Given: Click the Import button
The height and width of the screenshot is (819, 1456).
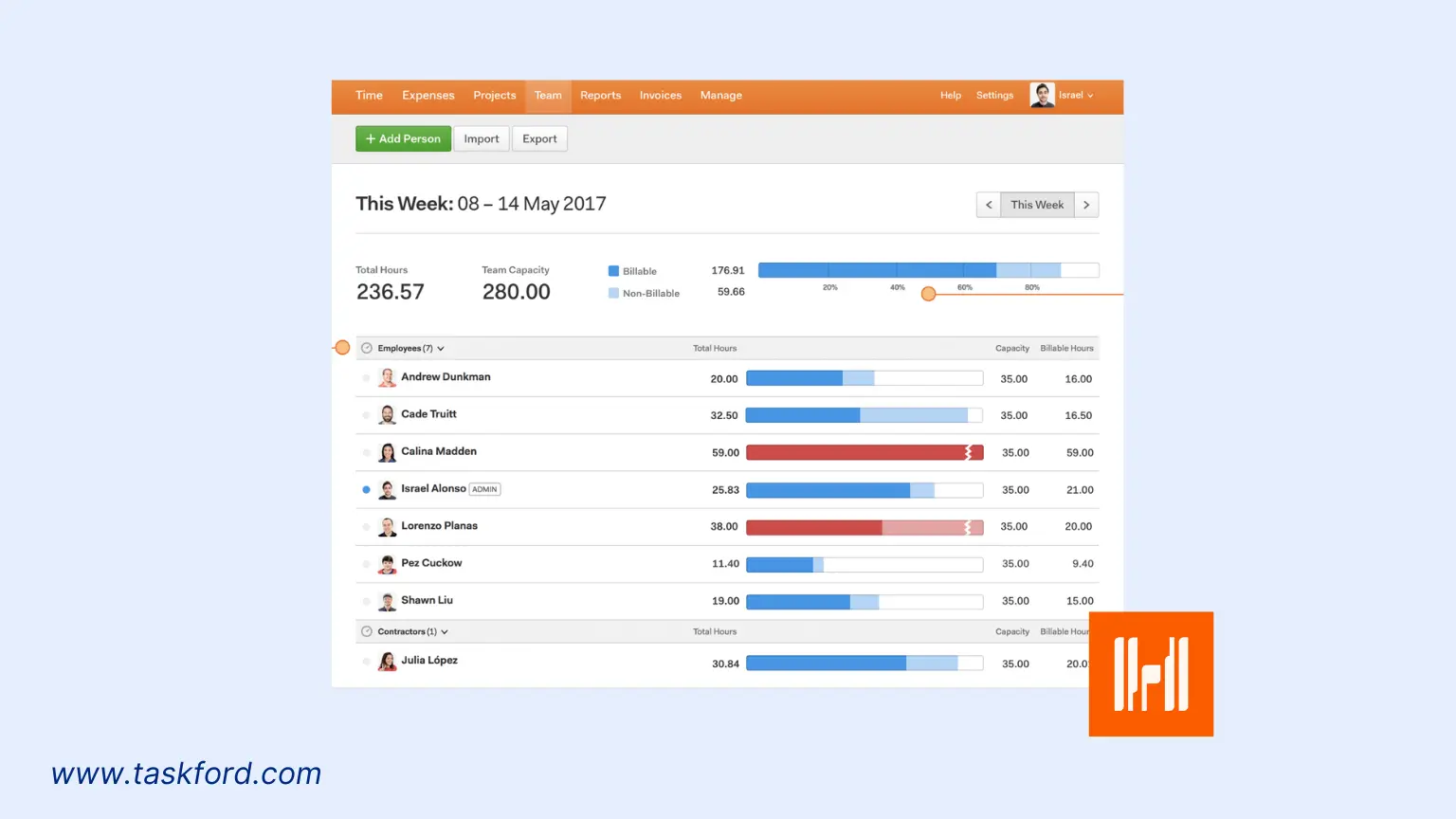Looking at the screenshot, I should point(481,138).
